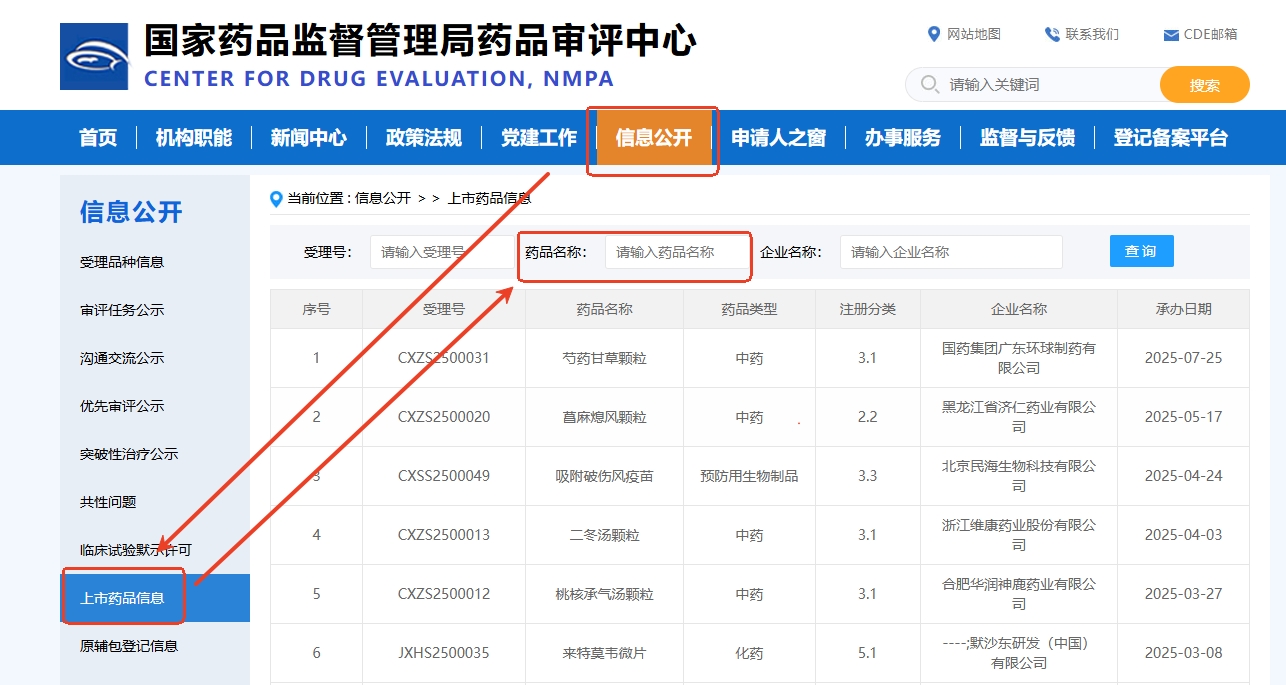Open the 新闻中心 menu
This screenshot has height=685, width=1286.
309,138
